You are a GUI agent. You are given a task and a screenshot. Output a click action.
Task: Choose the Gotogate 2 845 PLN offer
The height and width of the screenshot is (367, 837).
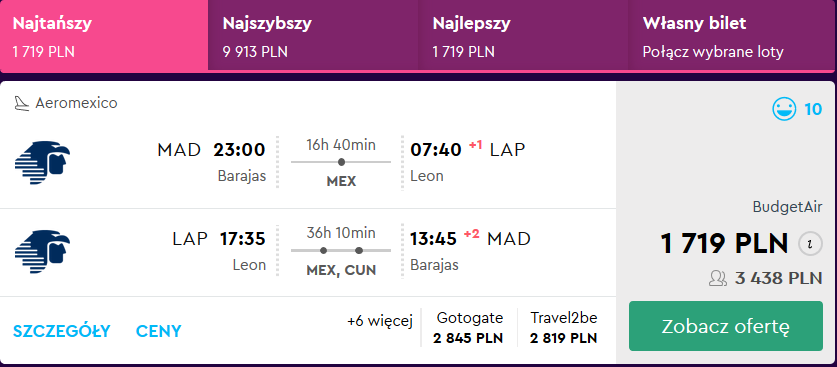tap(469, 328)
